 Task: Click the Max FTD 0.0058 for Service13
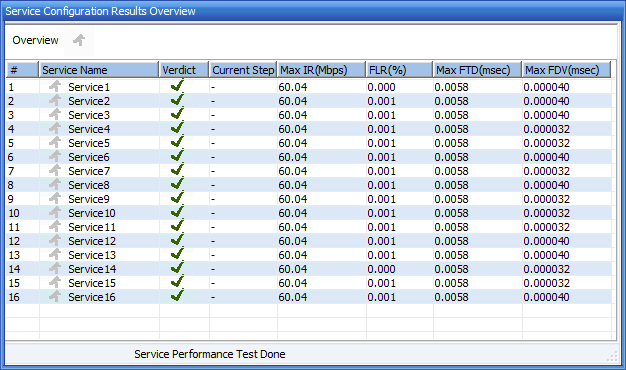(x=452, y=255)
